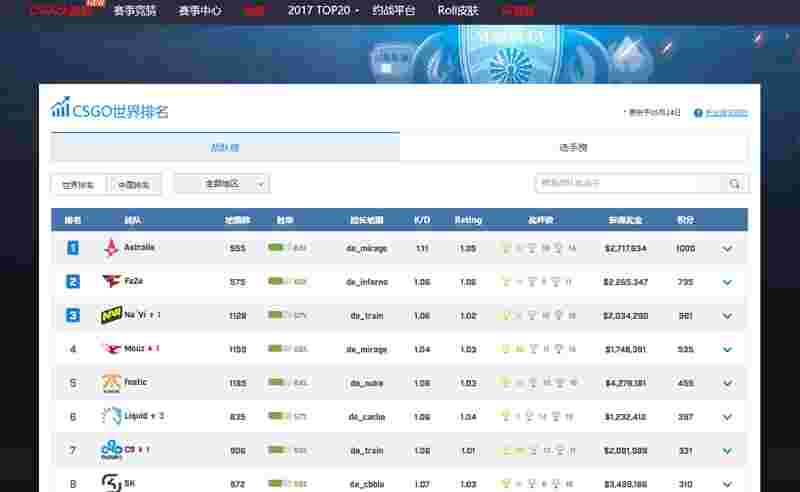Open the Roll皮肤 nav item
The height and width of the screenshot is (492, 800).
(458, 10)
